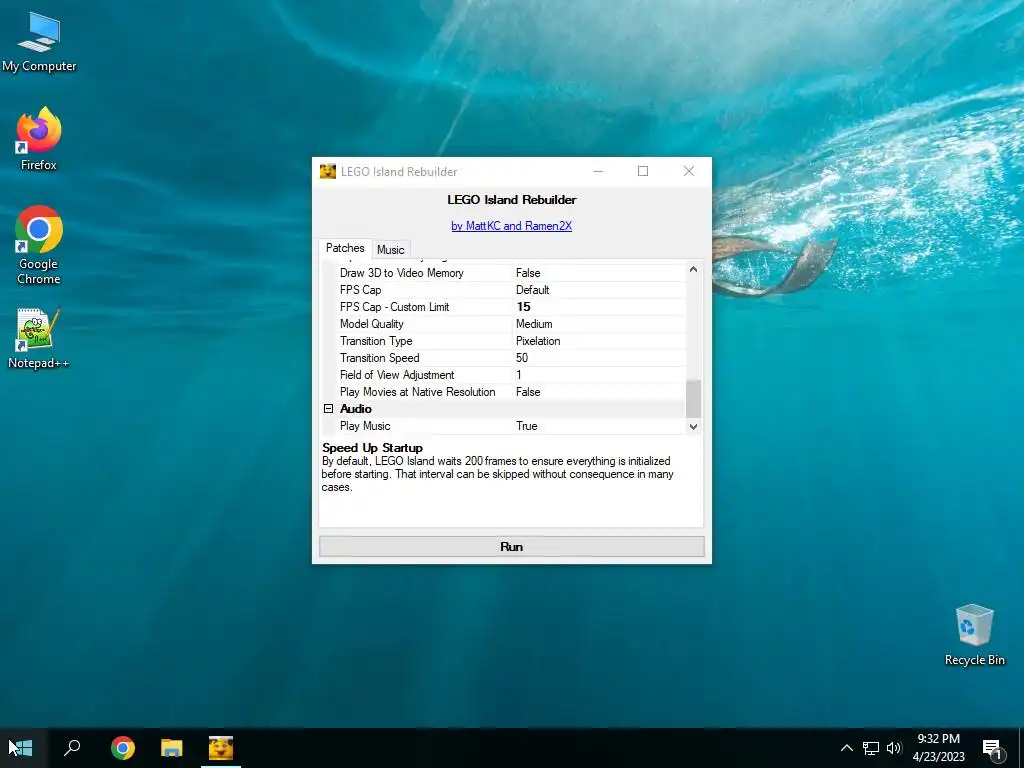Select the Audio category header
This screenshot has width=1024, height=768.
(356, 409)
